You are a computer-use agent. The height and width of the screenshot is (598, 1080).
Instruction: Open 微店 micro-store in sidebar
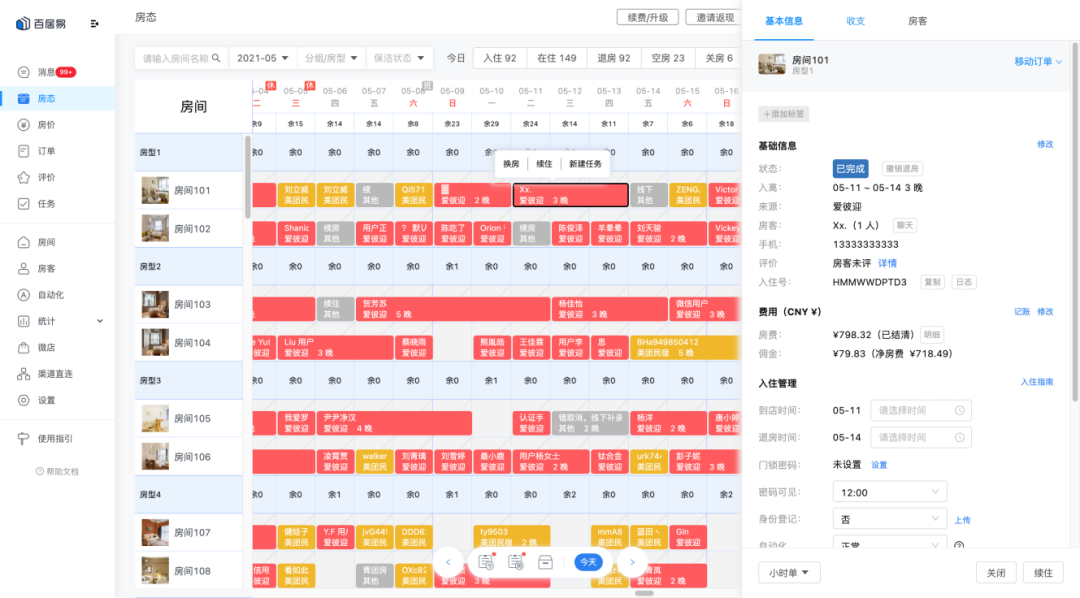(x=46, y=347)
